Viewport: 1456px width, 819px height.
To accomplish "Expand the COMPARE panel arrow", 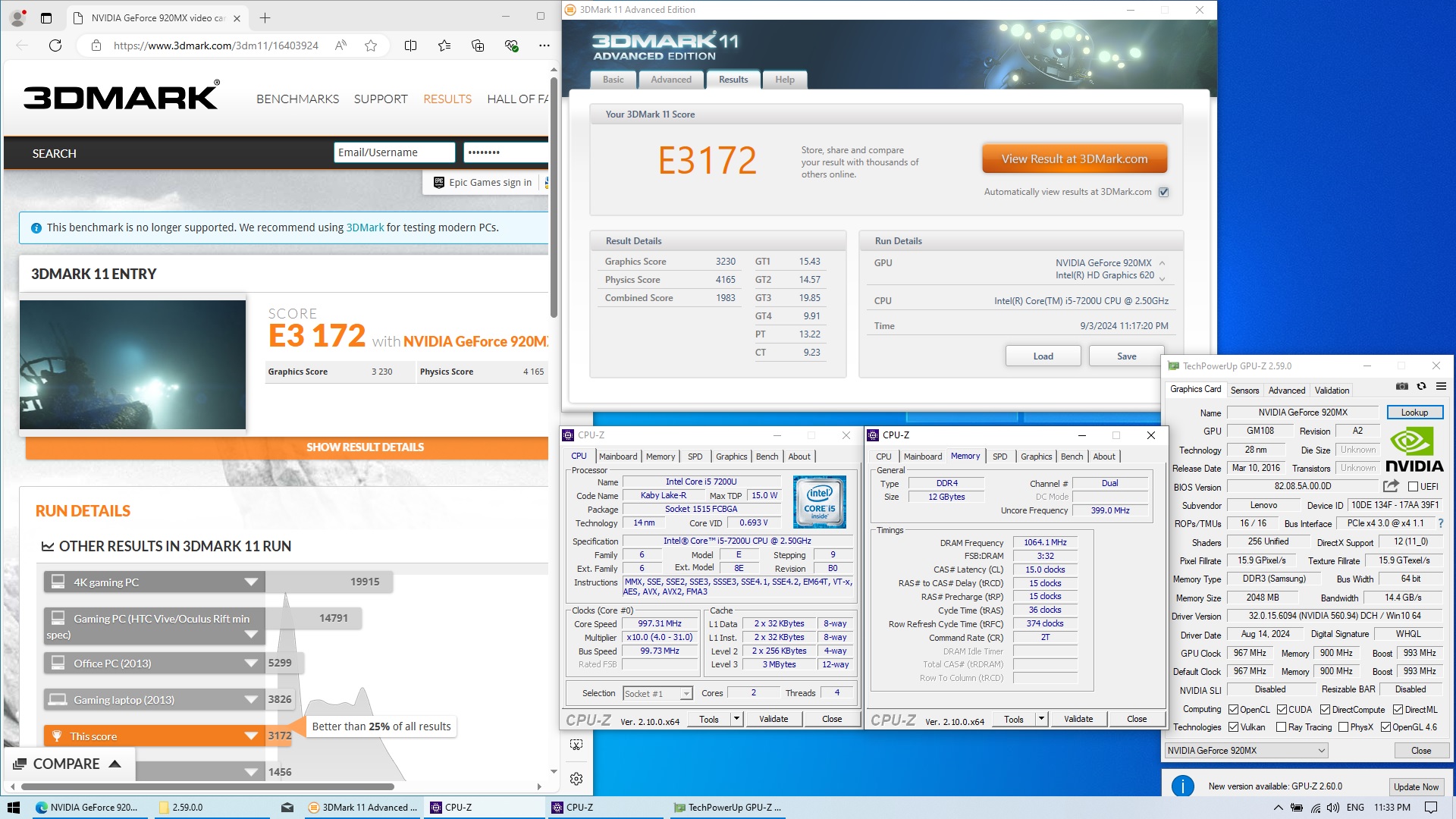I will (x=115, y=764).
